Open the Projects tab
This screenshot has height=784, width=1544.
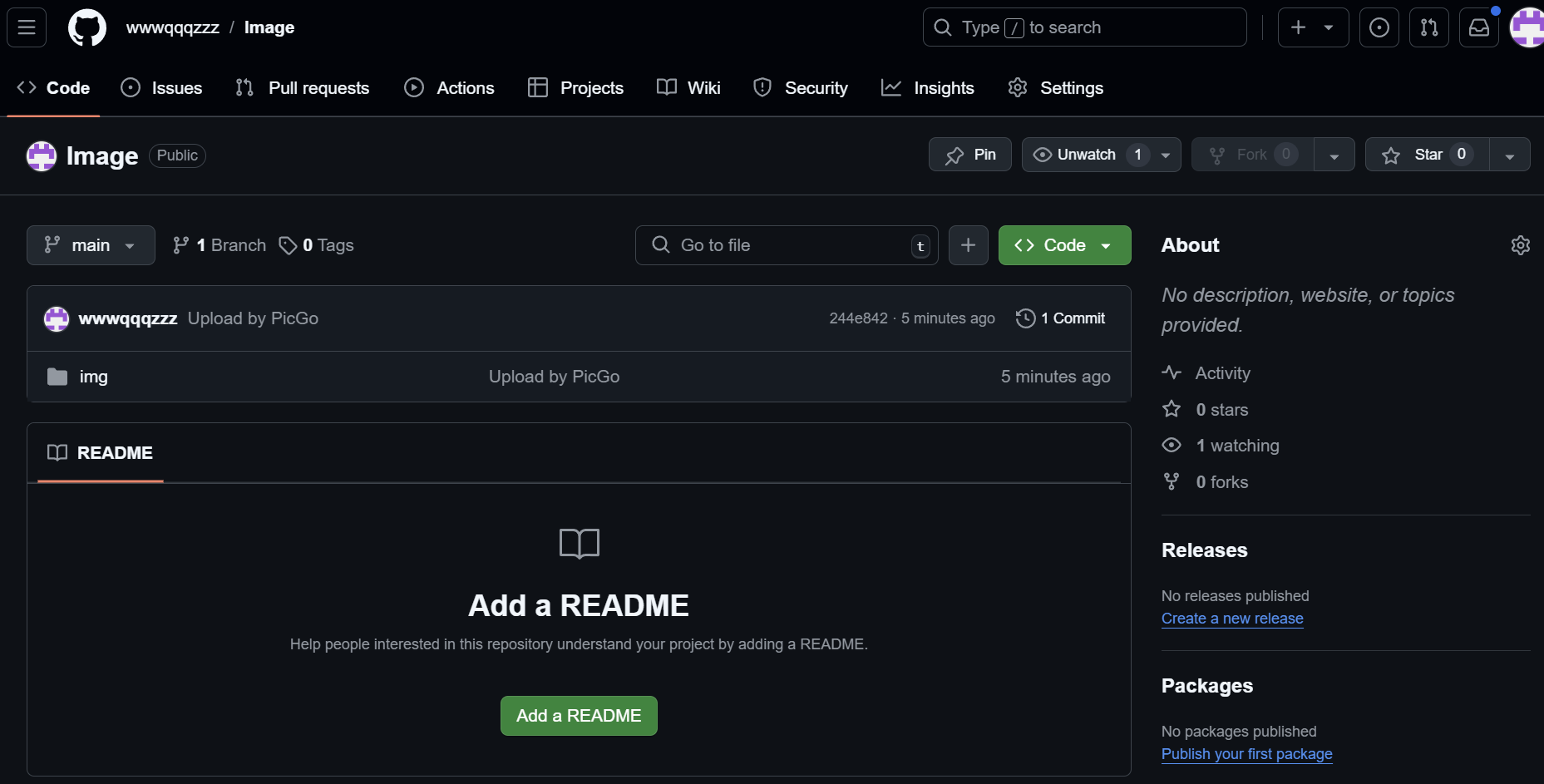pos(575,88)
